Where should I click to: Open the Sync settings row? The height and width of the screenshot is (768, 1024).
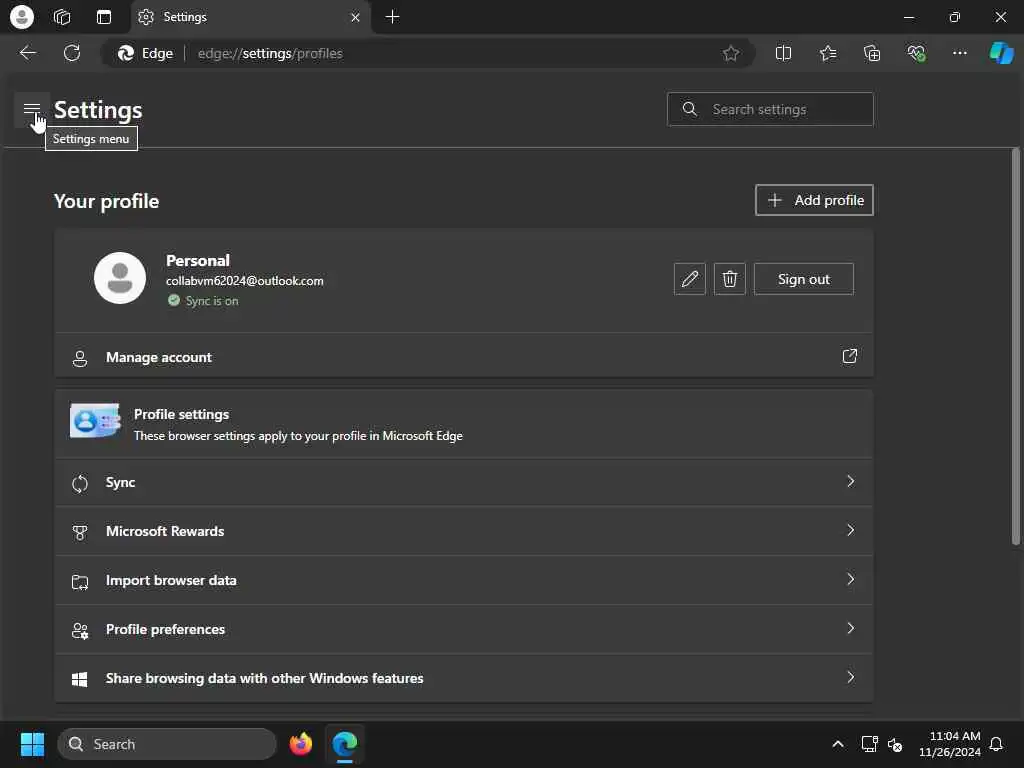[464, 482]
